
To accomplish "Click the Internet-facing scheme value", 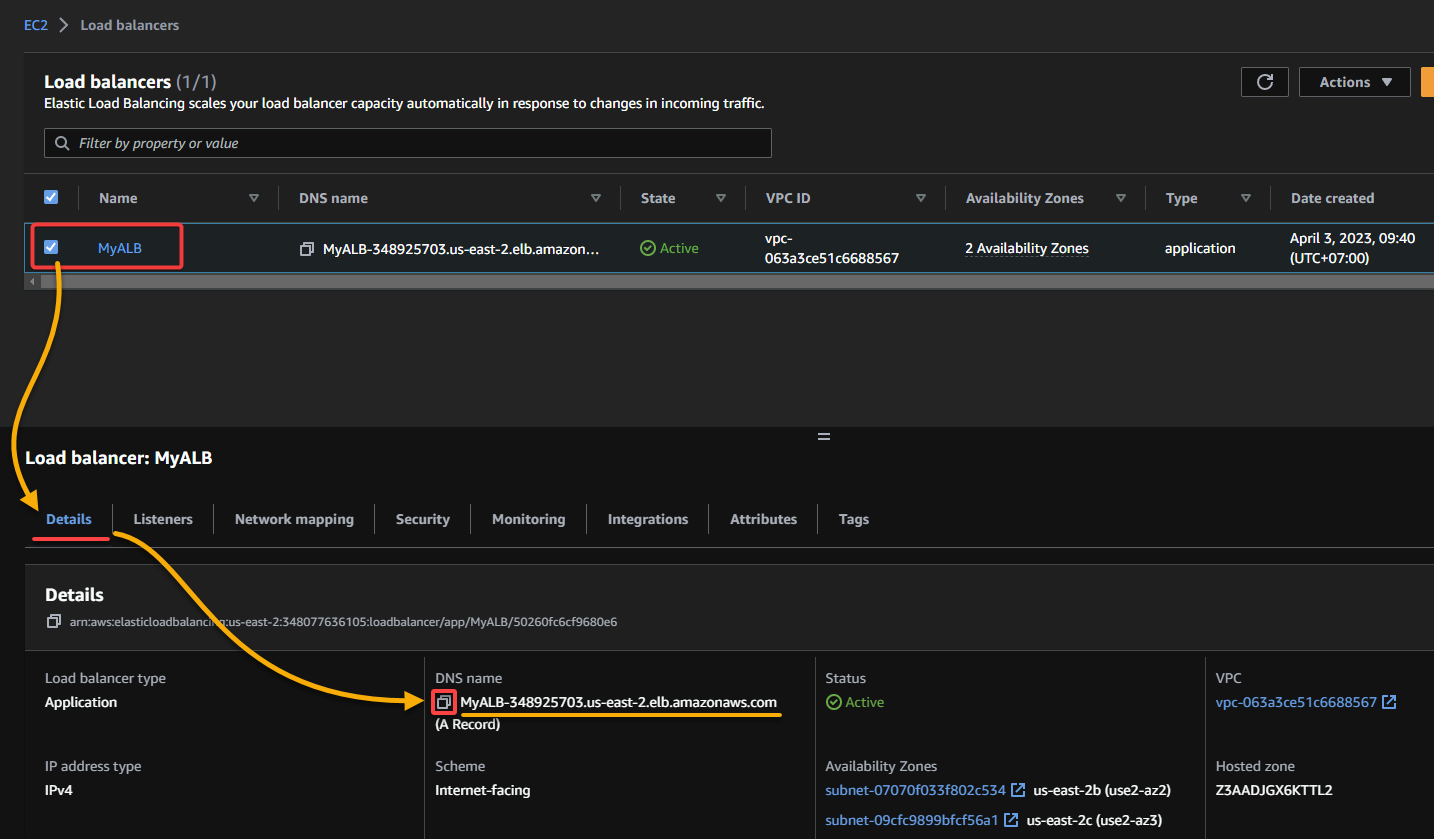I will [x=483, y=790].
